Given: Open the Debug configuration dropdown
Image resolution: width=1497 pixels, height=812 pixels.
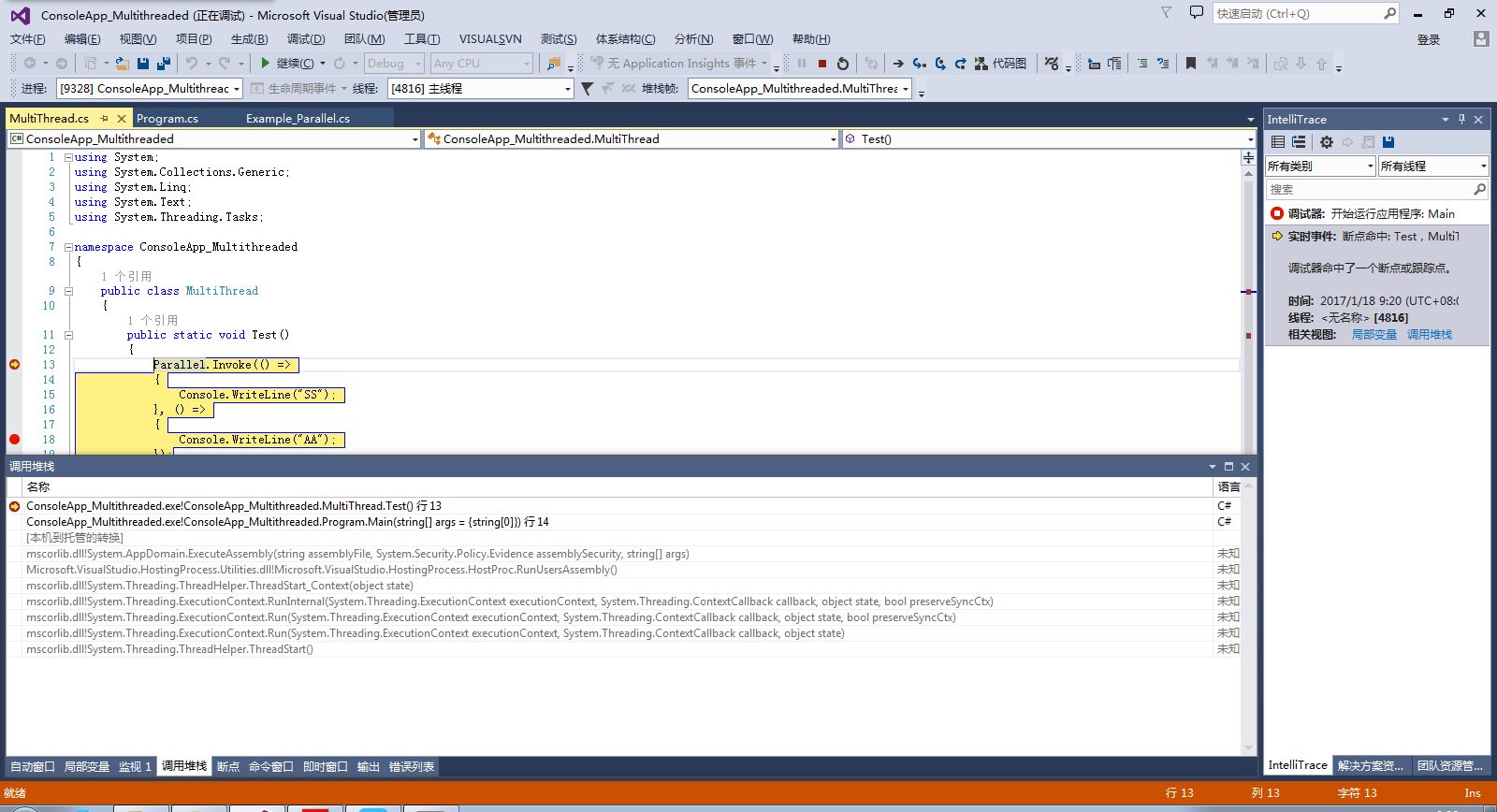Looking at the screenshot, I should click(x=394, y=64).
